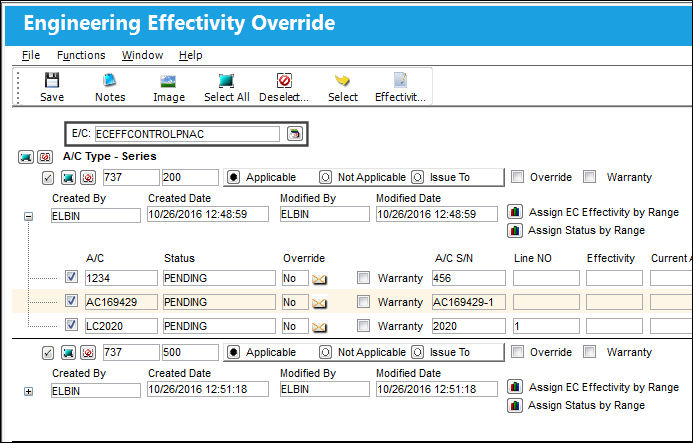This screenshot has width=693, height=443.
Task: Click Assign Status by Range text for 737 500
Action: (586, 405)
